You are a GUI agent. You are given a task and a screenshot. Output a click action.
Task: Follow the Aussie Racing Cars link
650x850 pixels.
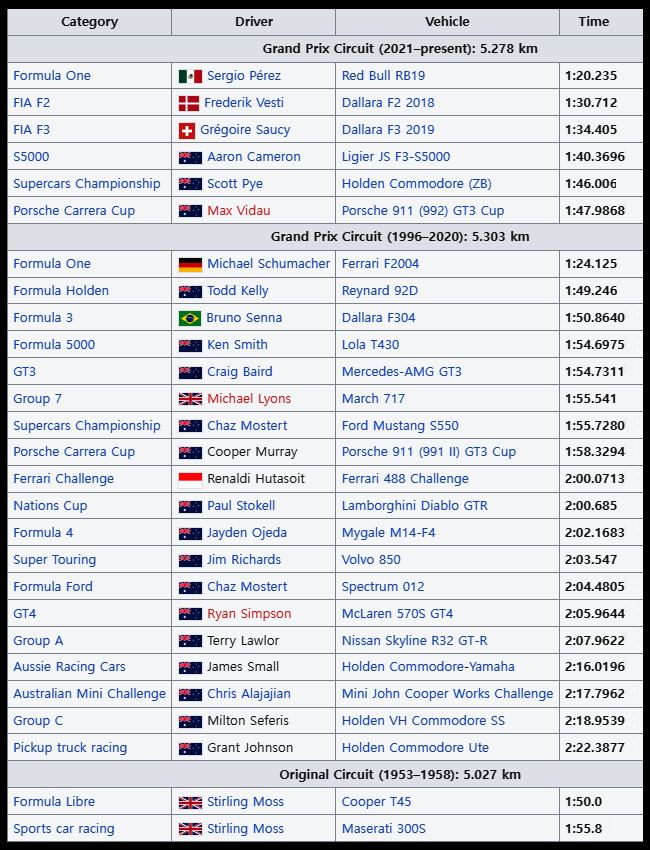pyautogui.click(x=69, y=667)
